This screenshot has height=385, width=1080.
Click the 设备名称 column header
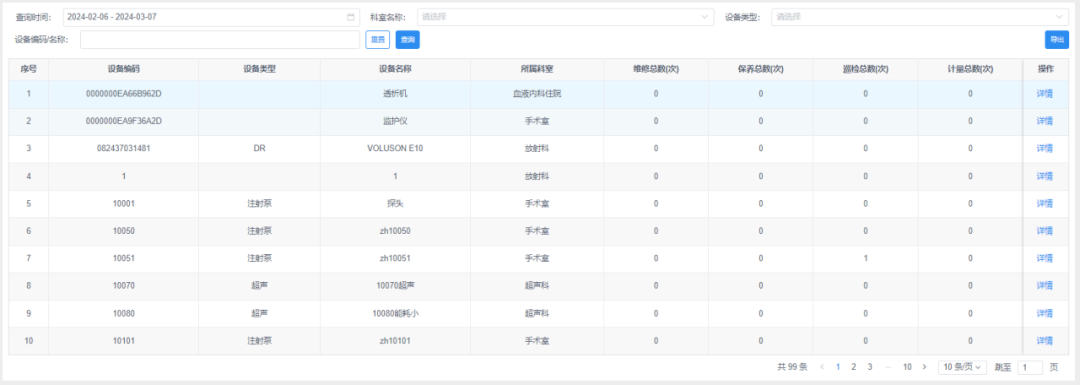point(395,69)
